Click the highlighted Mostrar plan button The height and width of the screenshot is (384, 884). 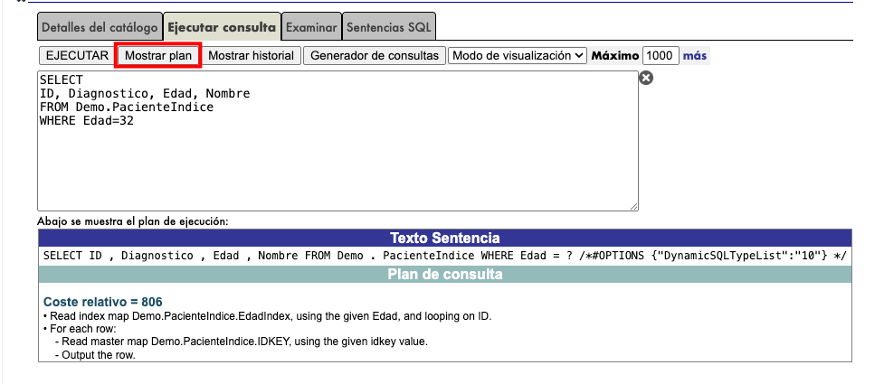(158, 56)
